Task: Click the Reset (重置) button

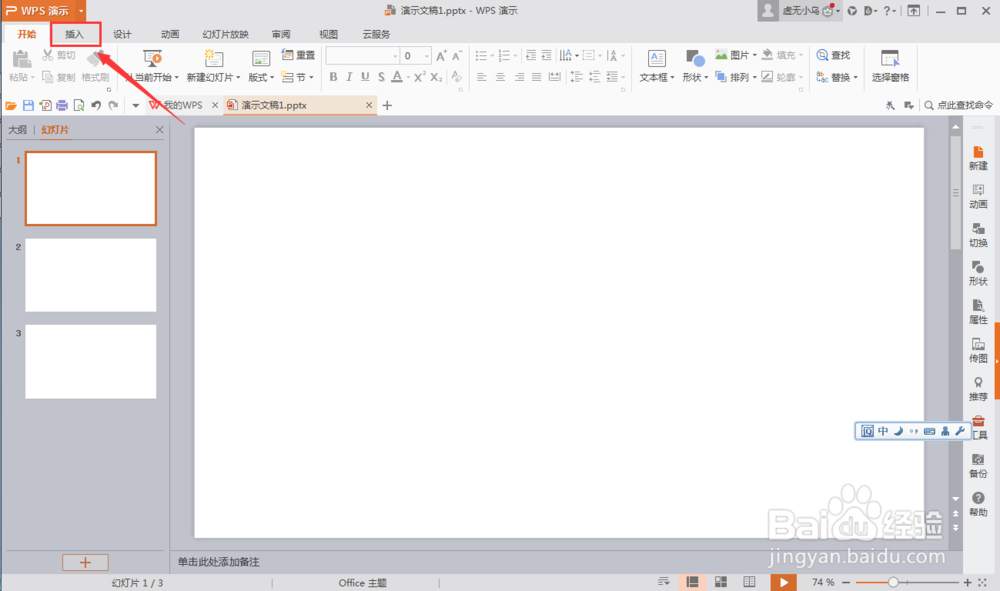Action: [298, 55]
